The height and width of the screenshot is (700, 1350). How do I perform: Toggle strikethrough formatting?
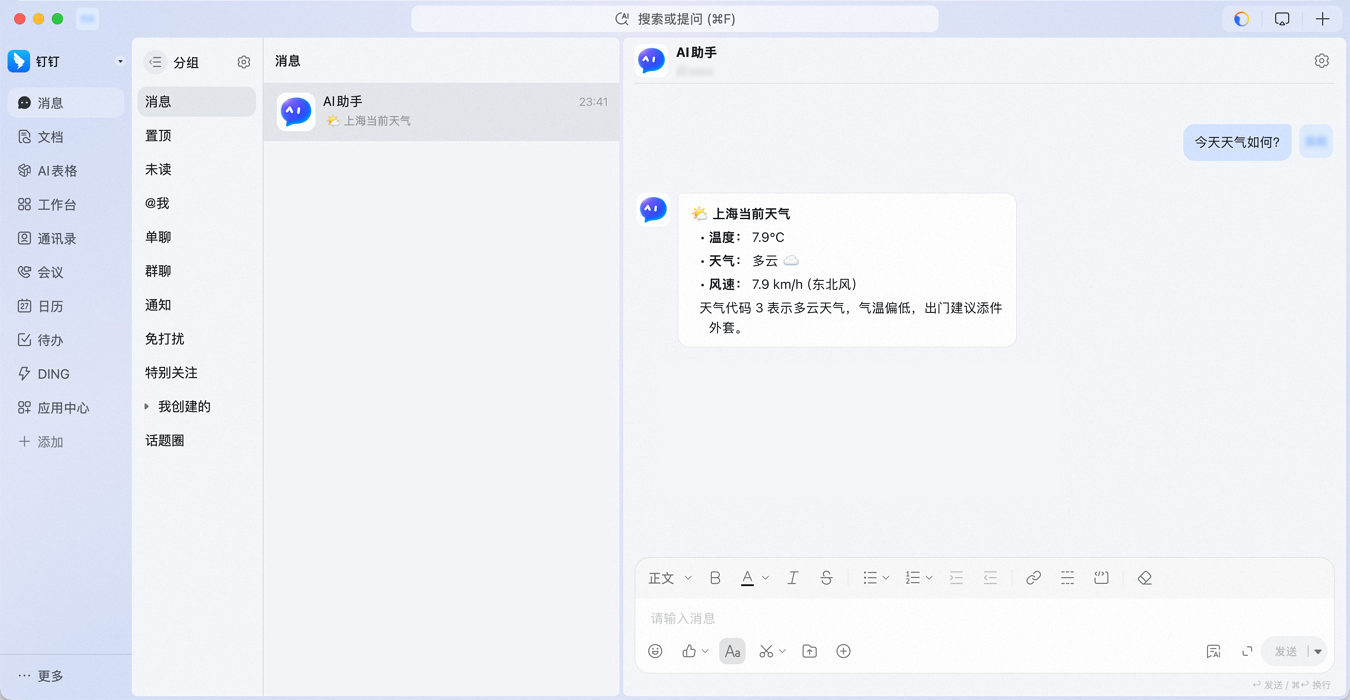tap(826, 577)
